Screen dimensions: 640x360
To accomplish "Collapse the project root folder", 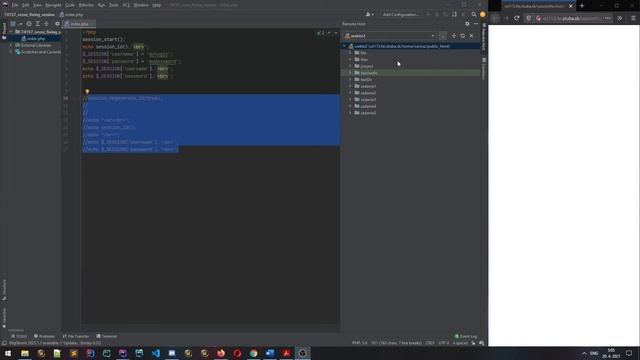I will pyautogui.click(x=11, y=32).
